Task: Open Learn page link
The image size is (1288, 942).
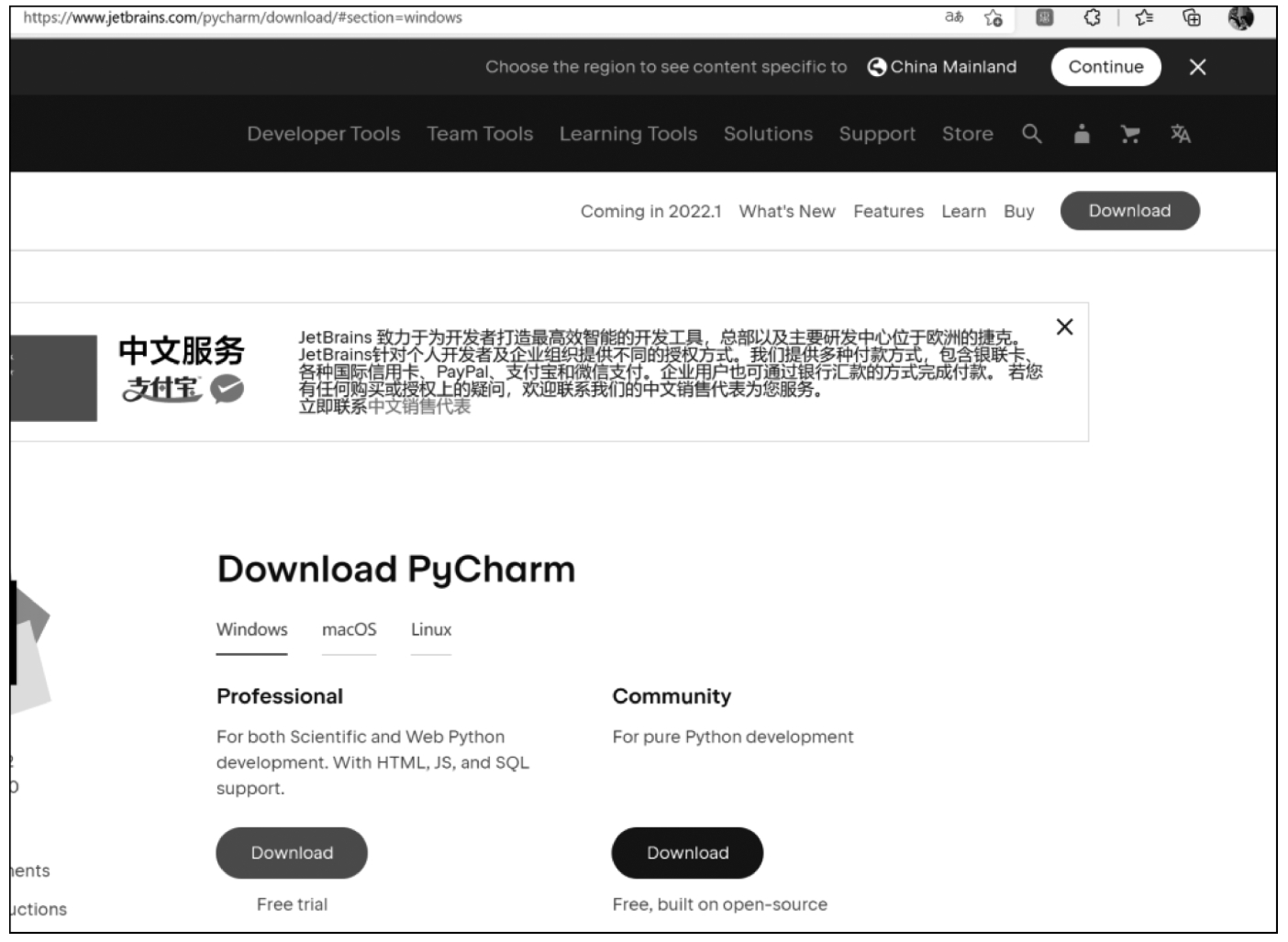Action: click(963, 211)
